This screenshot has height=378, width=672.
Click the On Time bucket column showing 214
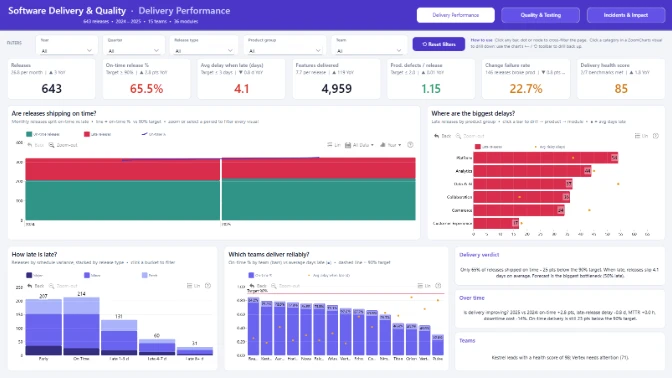tap(81, 326)
